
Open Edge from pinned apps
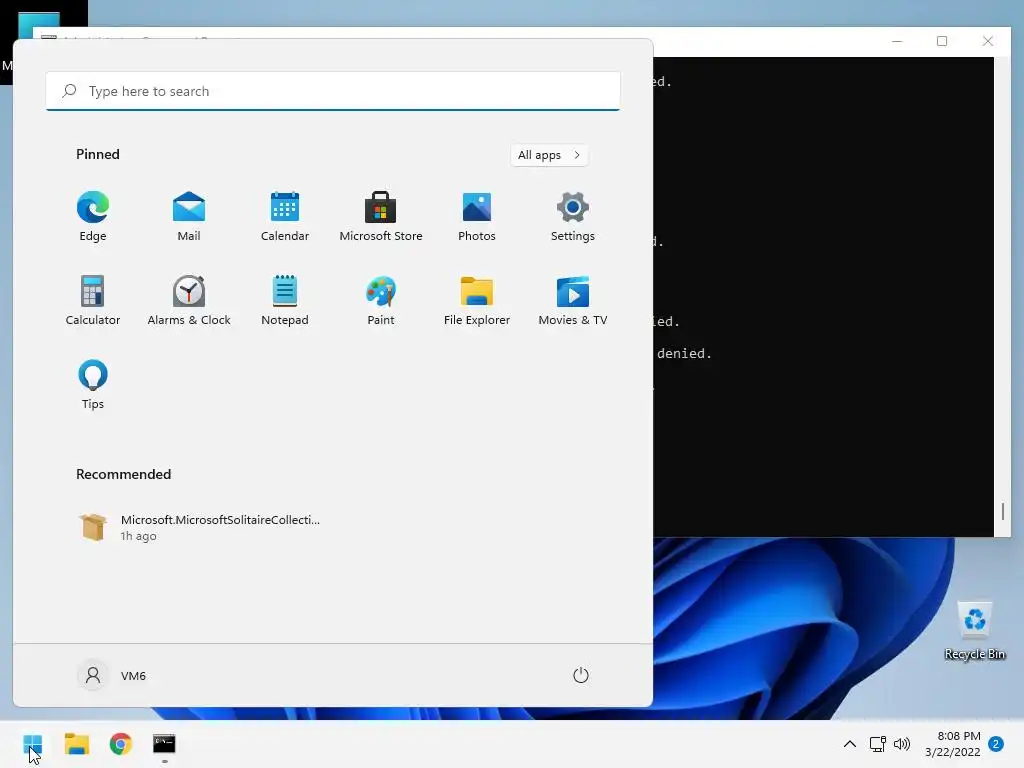click(x=93, y=217)
